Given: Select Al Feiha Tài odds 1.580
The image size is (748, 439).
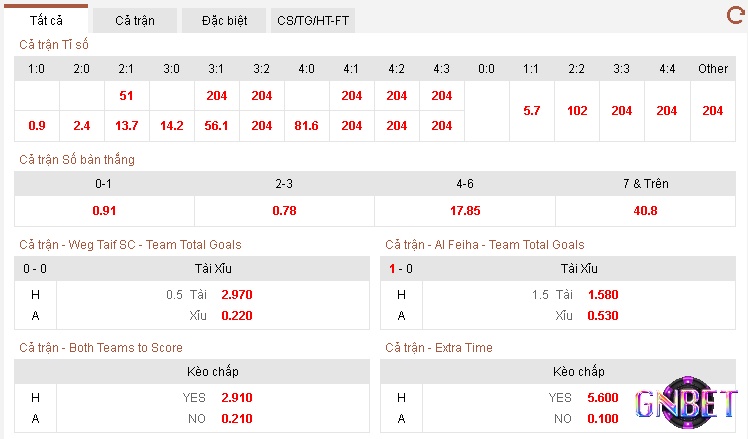Looking at the screenshot, I should pyautogui.click(x=603, y=294).
